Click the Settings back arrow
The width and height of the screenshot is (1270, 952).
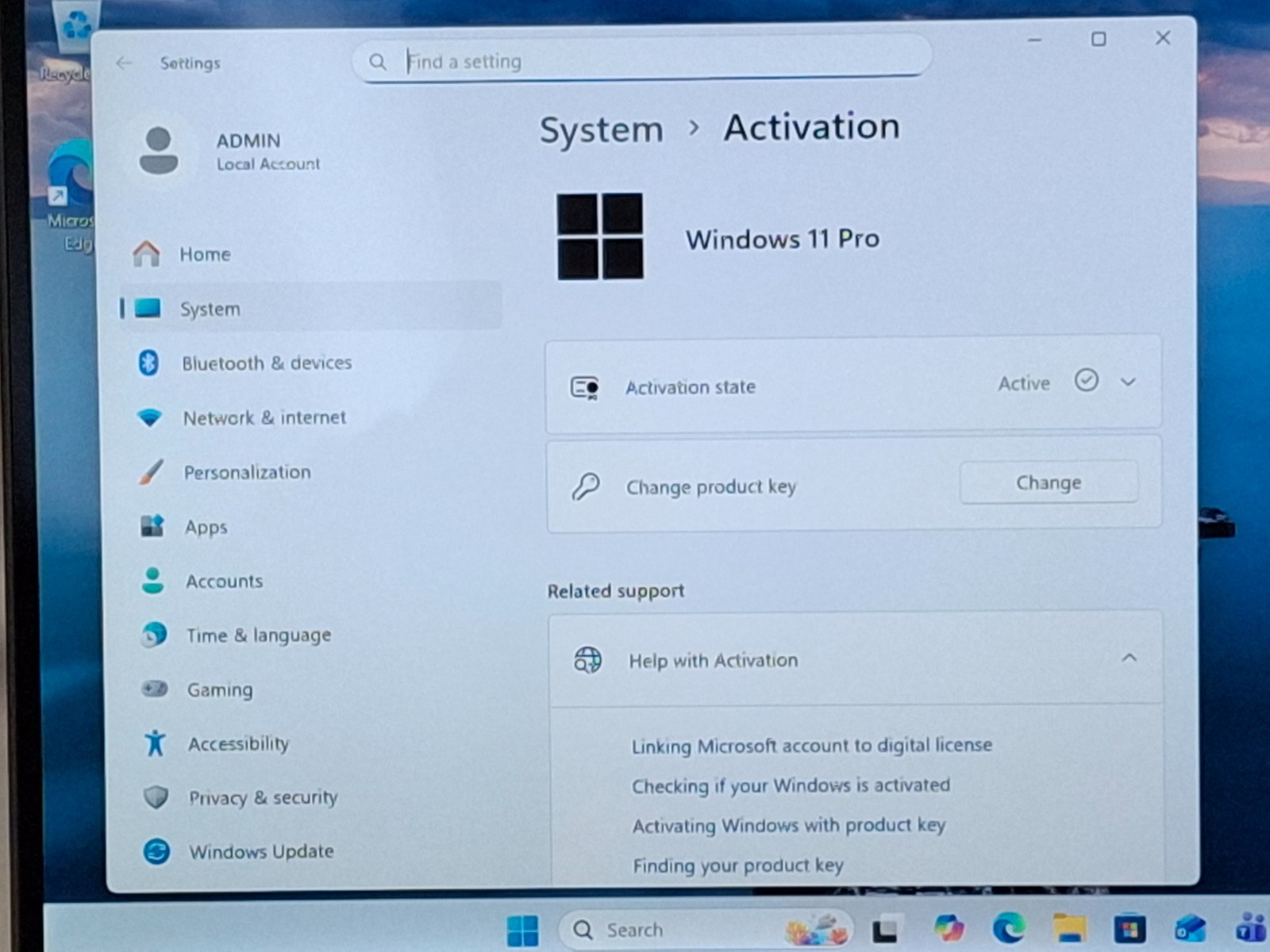click(124, 63)
